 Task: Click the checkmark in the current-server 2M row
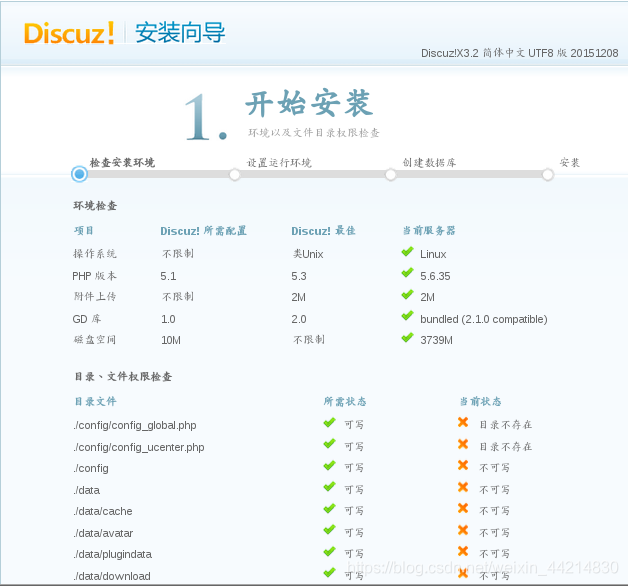[x=407, y=295]
